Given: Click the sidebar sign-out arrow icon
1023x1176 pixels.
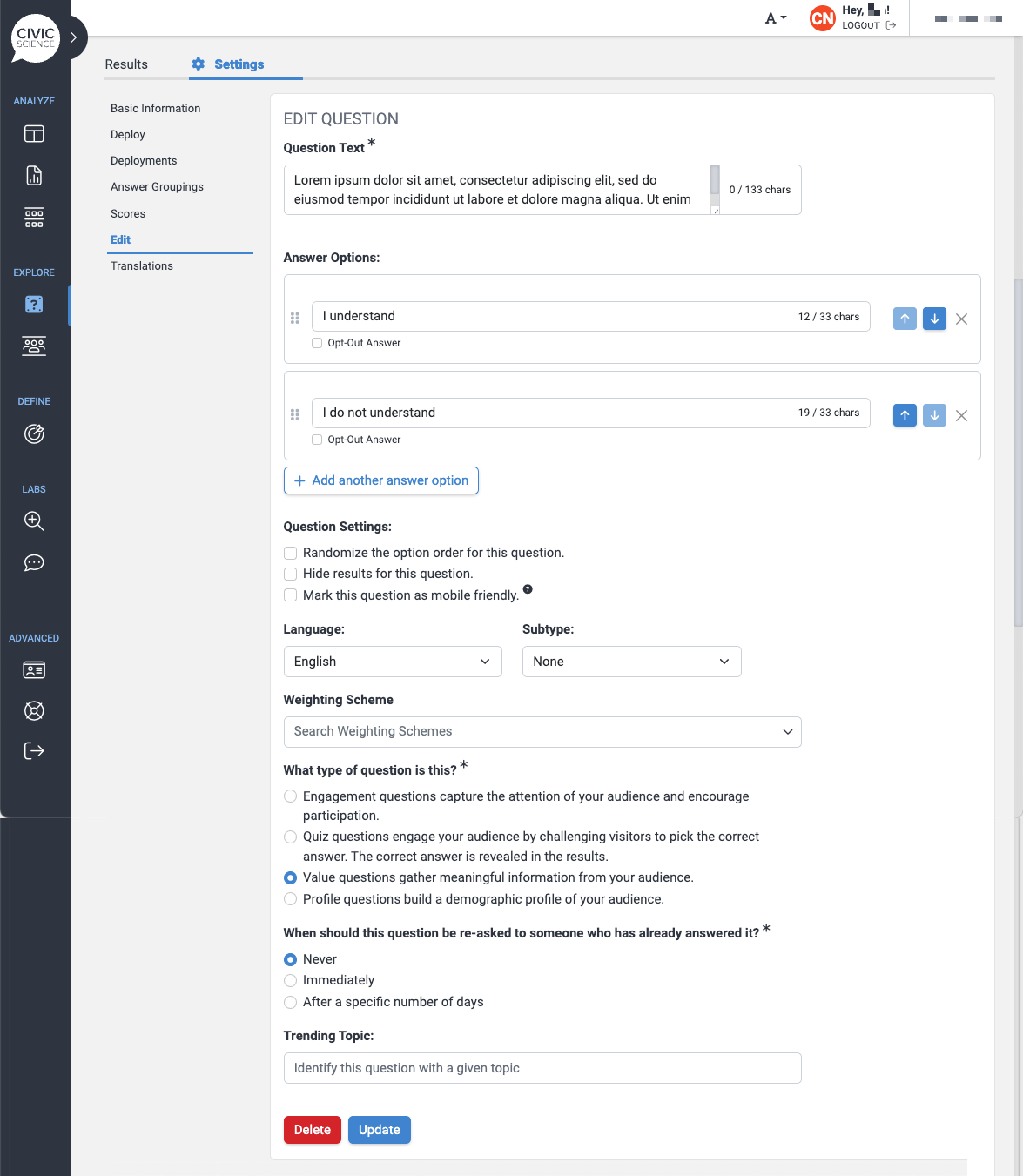Looking at the screenshot, I should (x=34, y=751).
